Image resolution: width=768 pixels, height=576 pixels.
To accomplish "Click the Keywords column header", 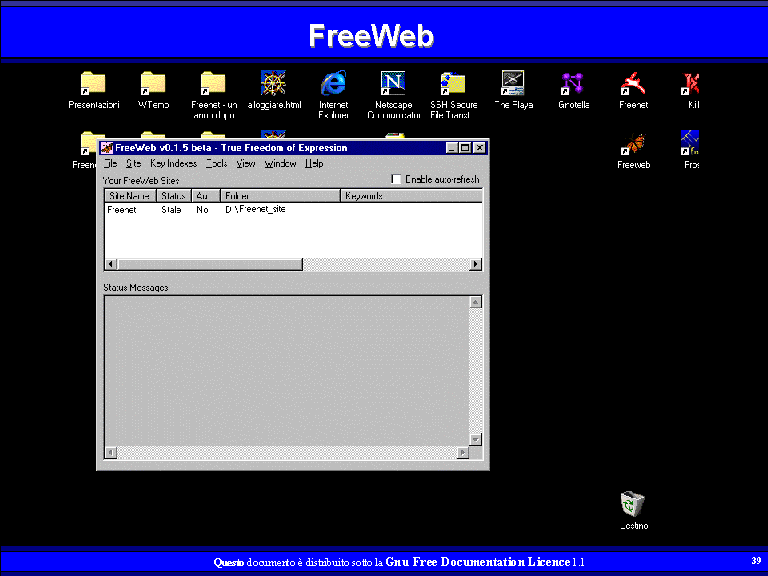I will point(411,196).
